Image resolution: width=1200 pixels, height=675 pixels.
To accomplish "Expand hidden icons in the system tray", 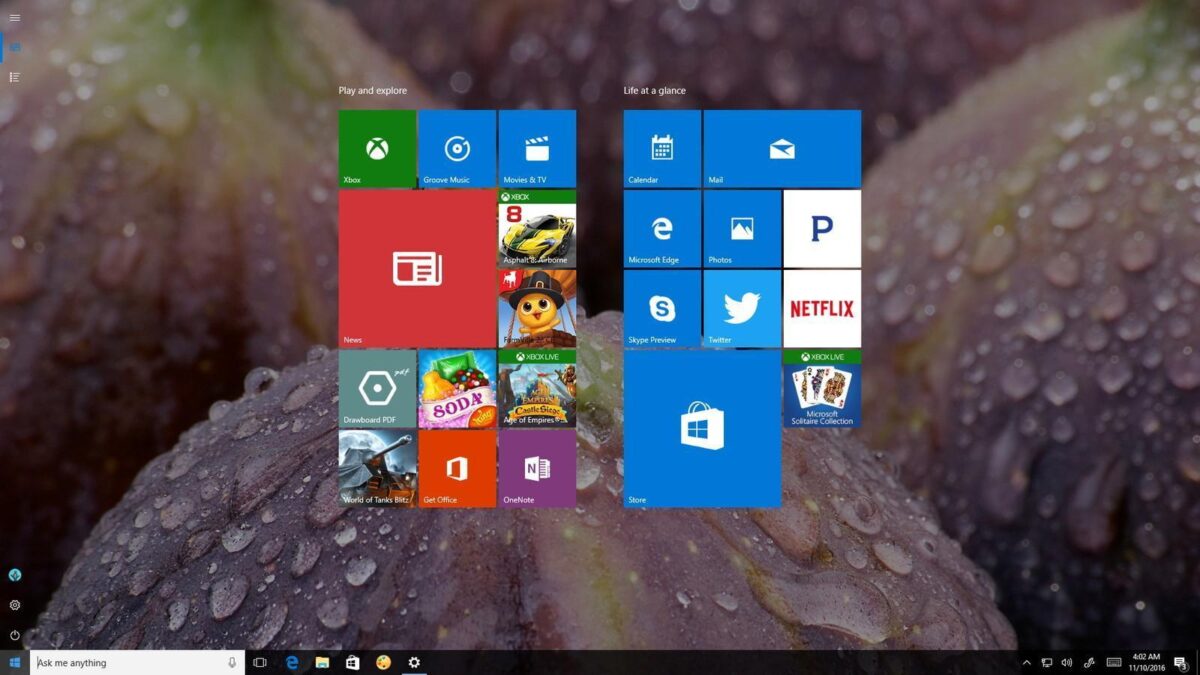I will tap(1027, 662).
